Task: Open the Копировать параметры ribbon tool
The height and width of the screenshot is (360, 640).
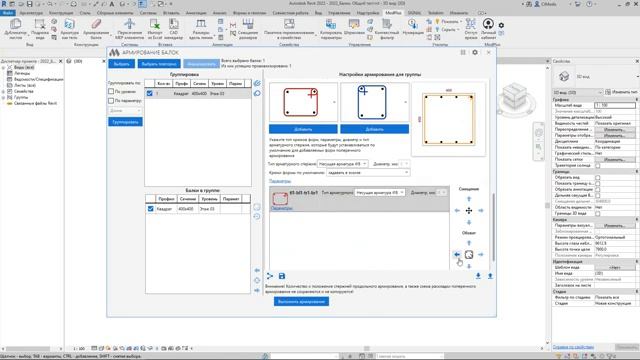Action: point(331,29)
